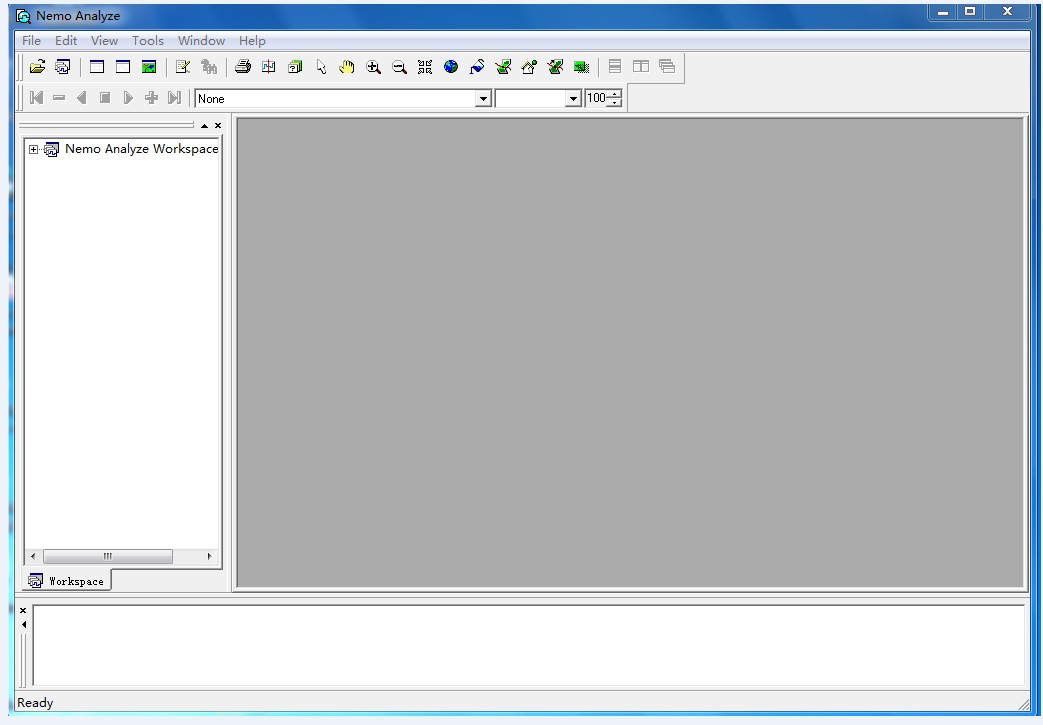
Task: Select the zoom out magnifier
Action: (399, 67)
